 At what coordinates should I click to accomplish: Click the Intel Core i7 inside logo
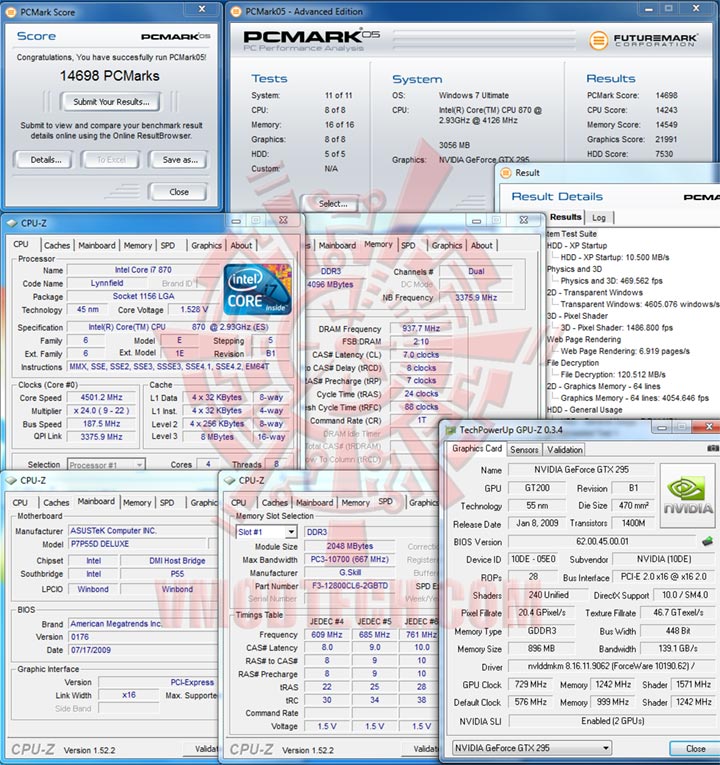point(258,289)
